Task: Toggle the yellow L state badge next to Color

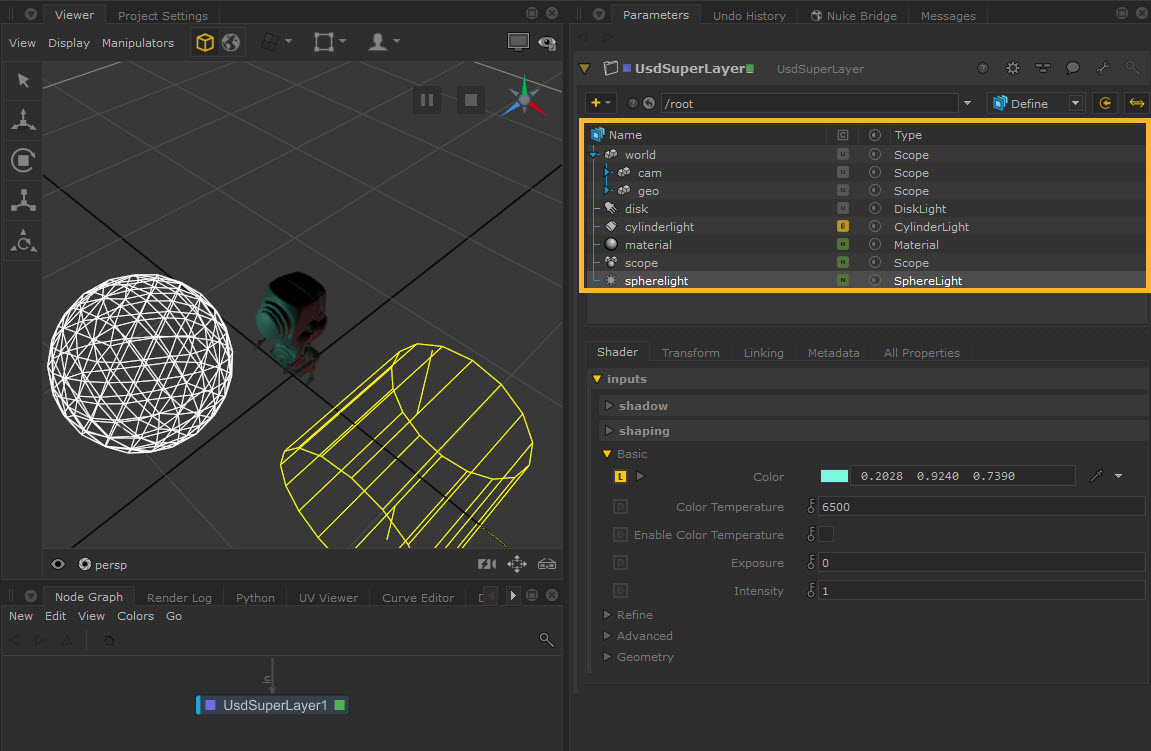Action: point(620,477)
